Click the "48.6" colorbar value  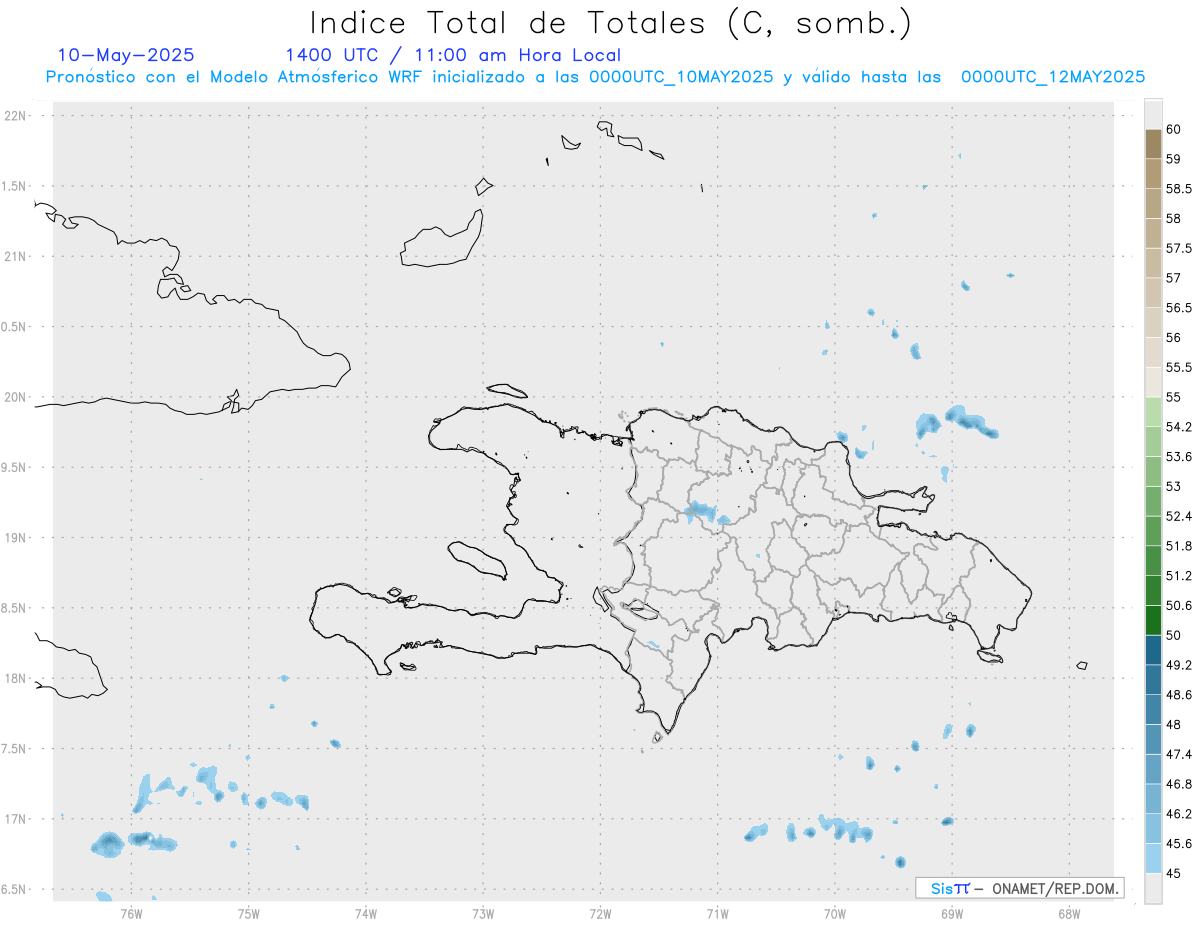[x=1178, y=695]
